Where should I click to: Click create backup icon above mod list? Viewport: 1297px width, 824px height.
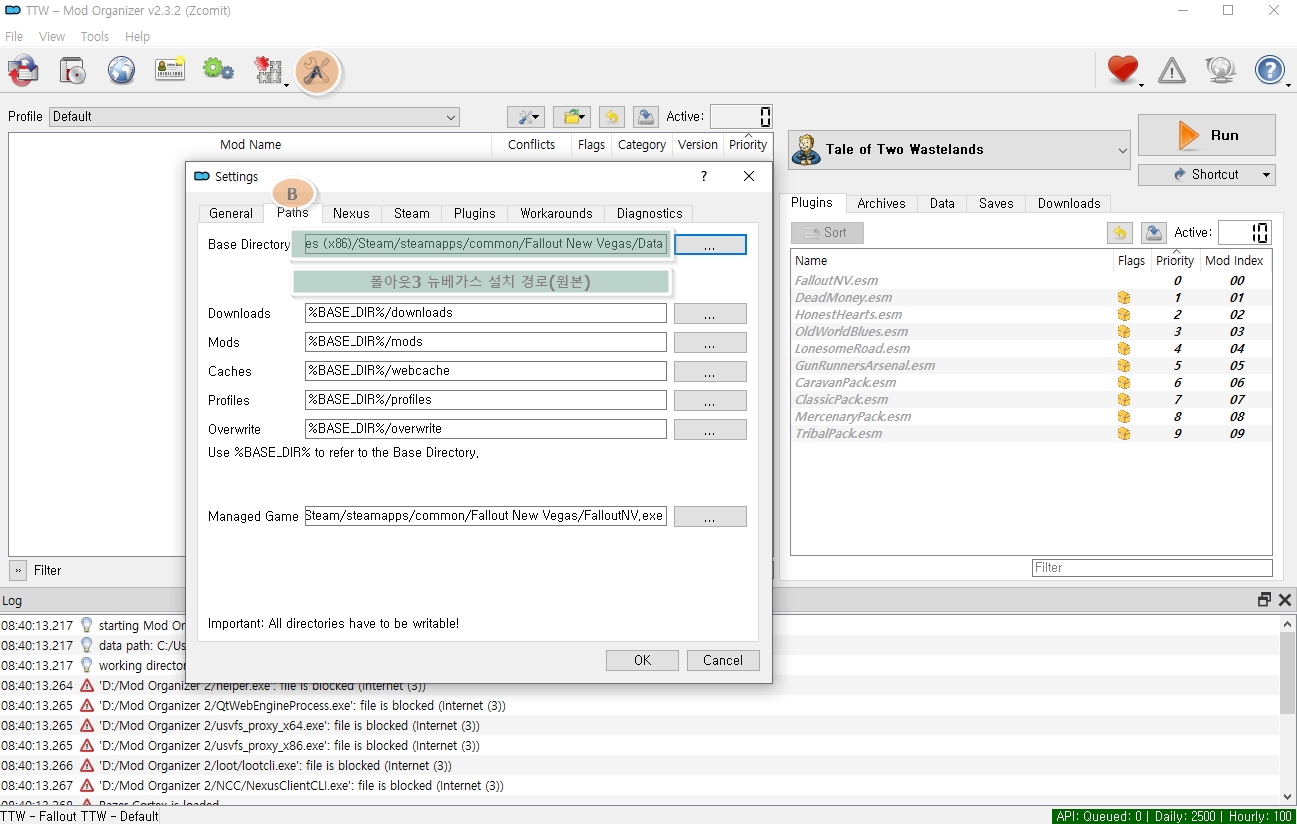646,117
